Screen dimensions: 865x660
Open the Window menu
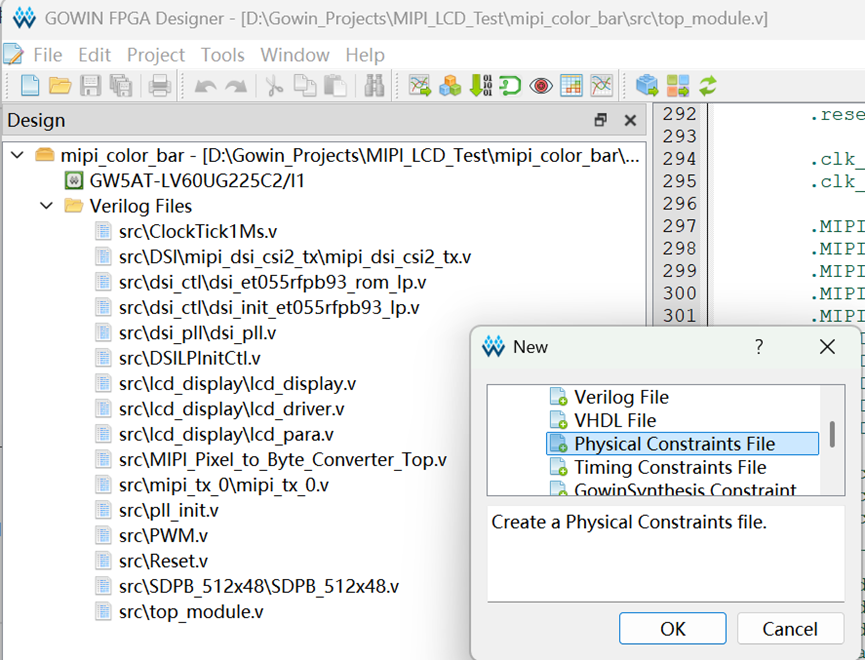tap(295, 55)
